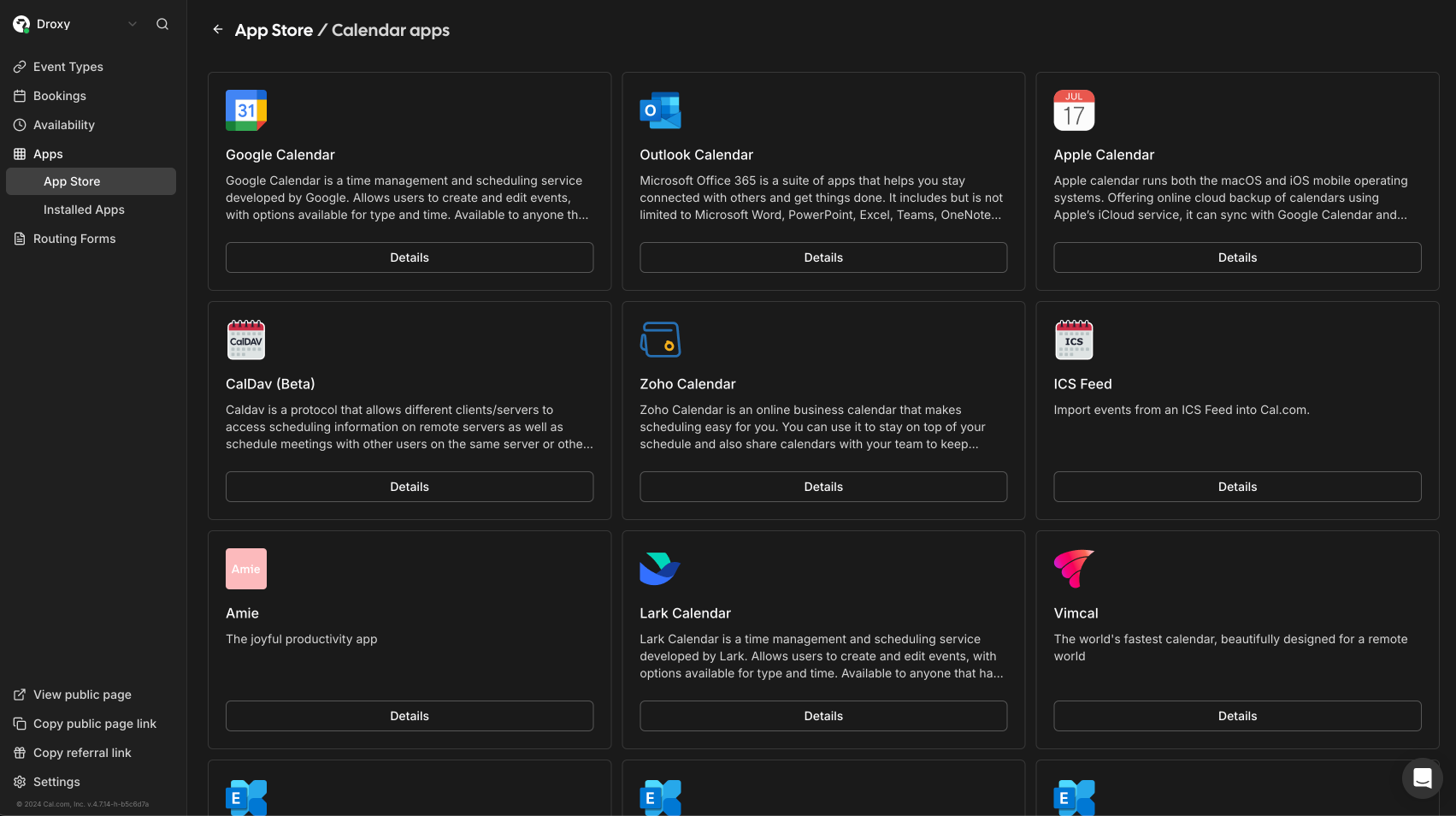Open the chat support bubble
This screenshot has height=816, width=1456.
coord(1422,778)
